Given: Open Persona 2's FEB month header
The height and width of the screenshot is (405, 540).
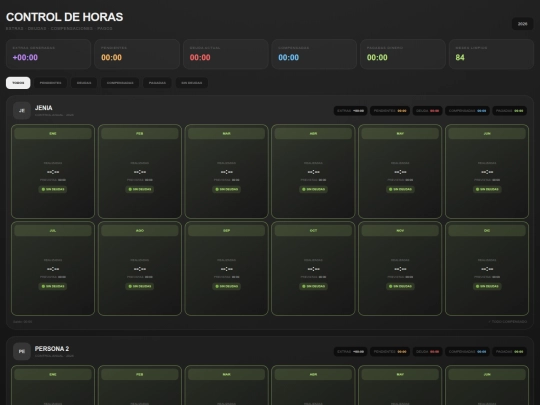Looking at the screenshot, I should click(x=139, y=374).
